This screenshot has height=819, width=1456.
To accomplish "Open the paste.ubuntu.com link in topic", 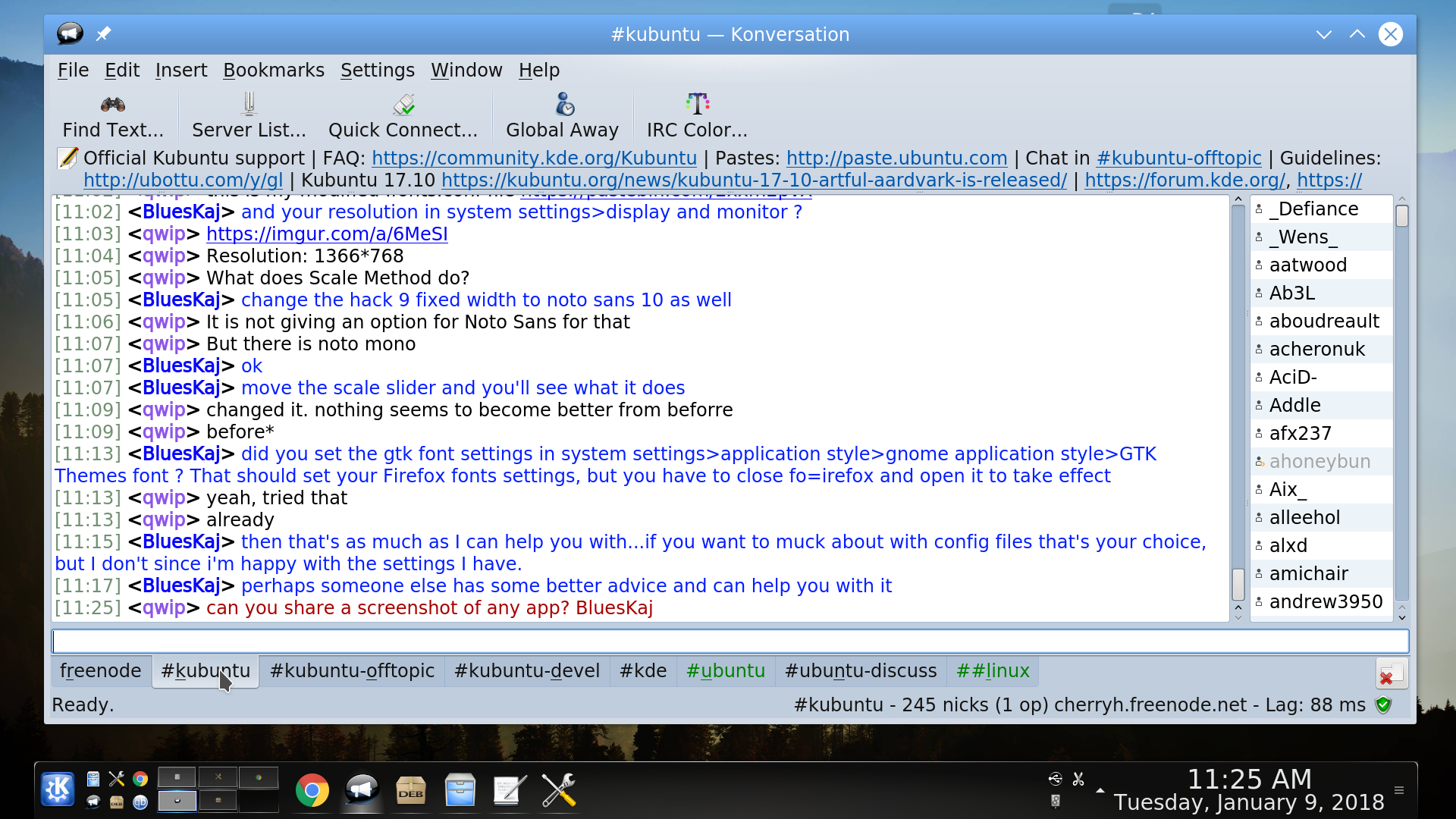I will tap(896, 158).
